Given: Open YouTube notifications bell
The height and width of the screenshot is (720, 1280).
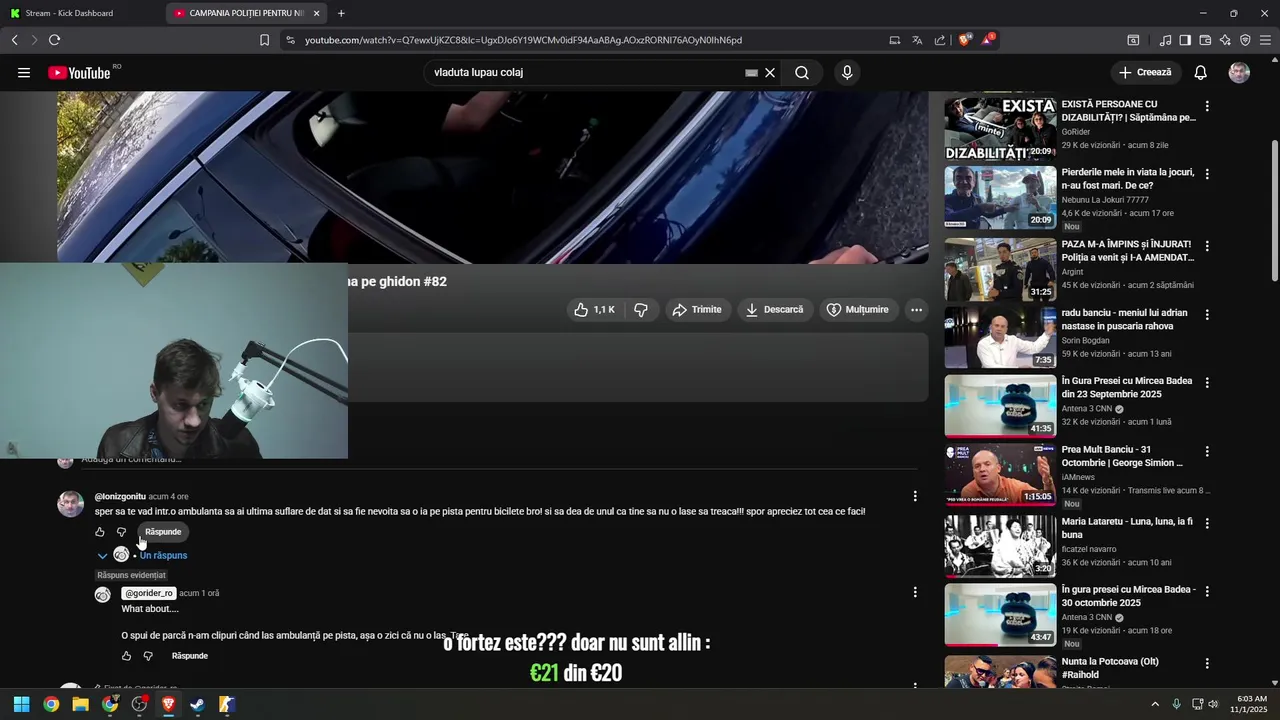Looking at the screenshot, I should tap(1201, 72).
